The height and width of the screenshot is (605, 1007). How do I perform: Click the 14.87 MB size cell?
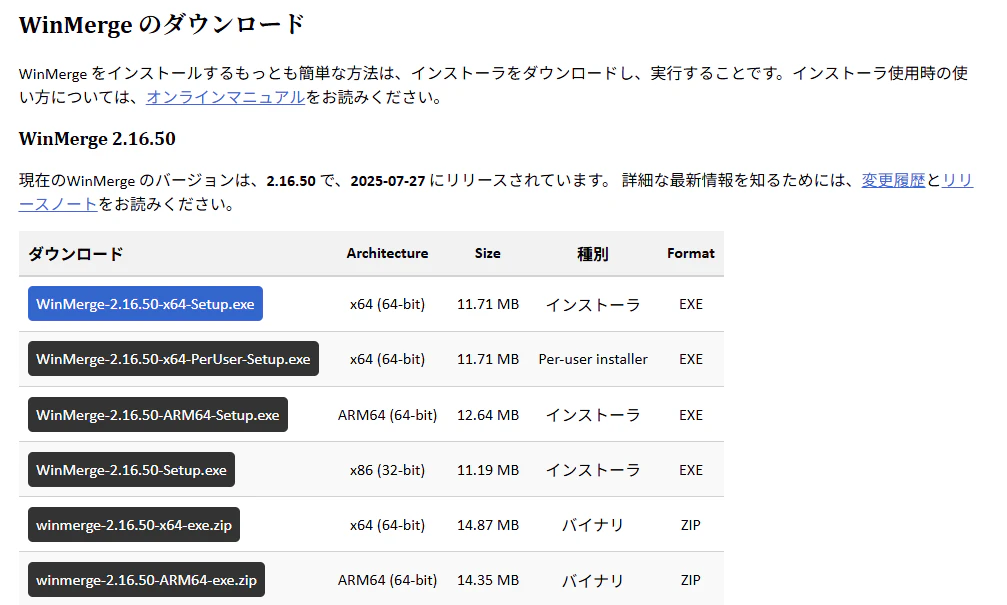click(487, 525)
